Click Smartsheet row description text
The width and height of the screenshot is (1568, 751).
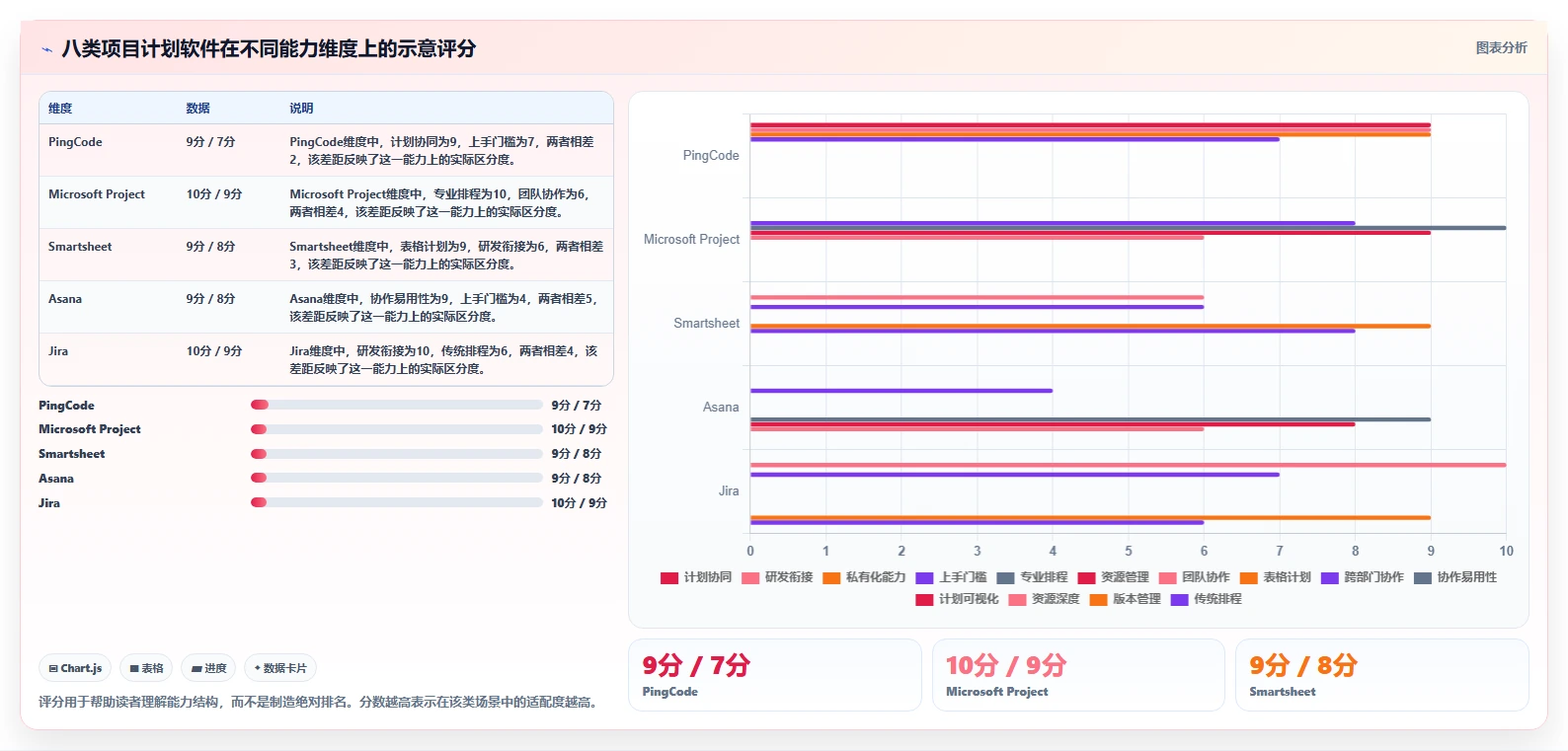(446, 255)
